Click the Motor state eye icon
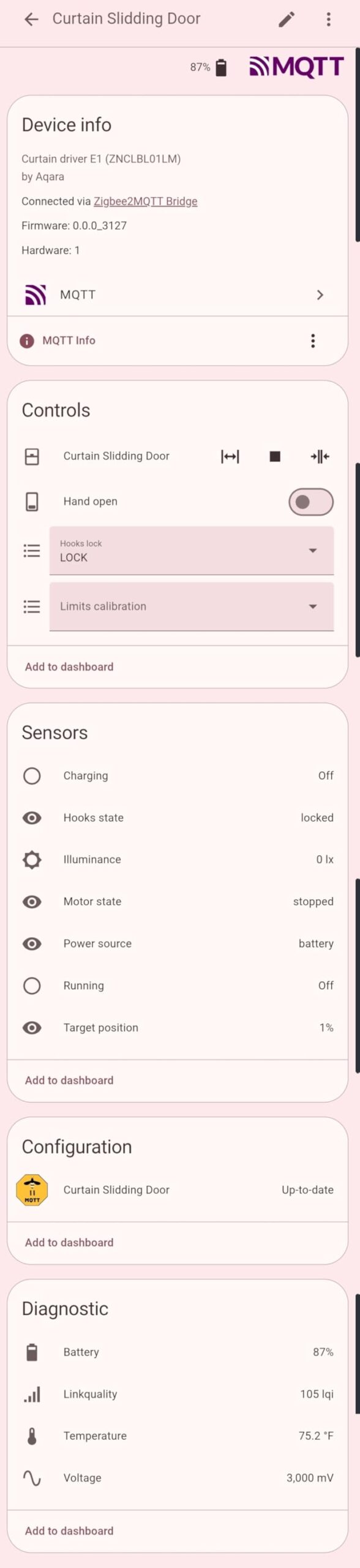360x1568 pixels. tap(32, 902)
